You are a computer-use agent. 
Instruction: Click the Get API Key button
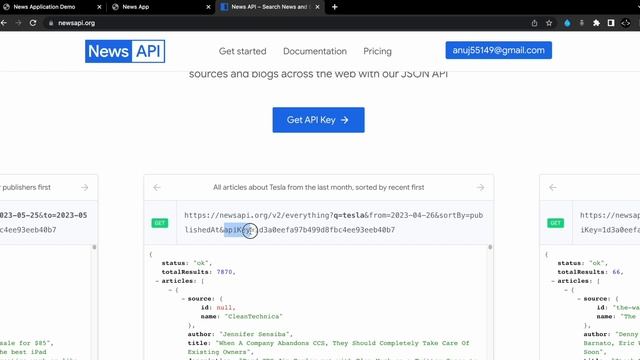[x=318, y=120]
